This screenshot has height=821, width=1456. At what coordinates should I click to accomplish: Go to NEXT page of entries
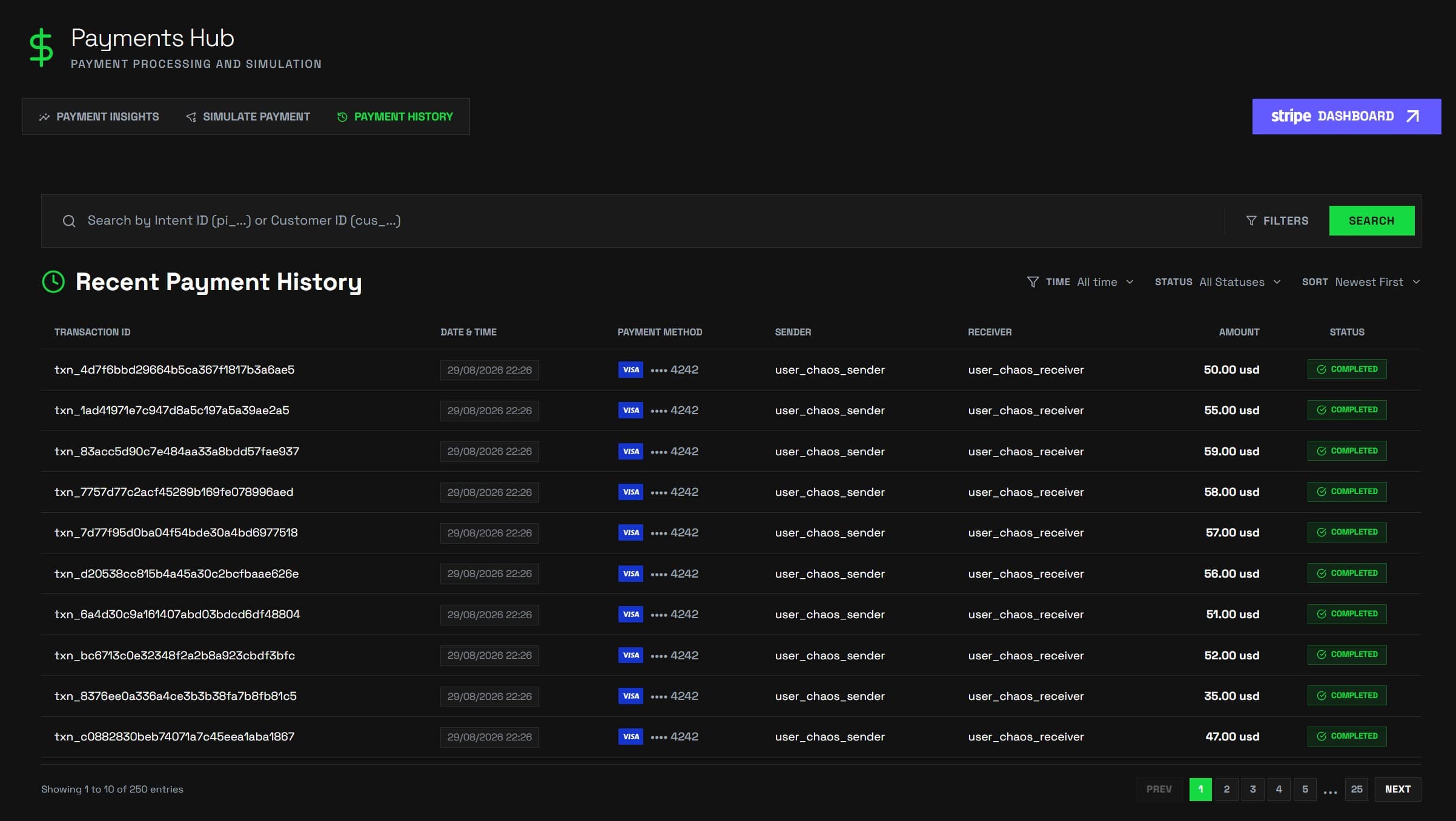[x=1398, y=790]
